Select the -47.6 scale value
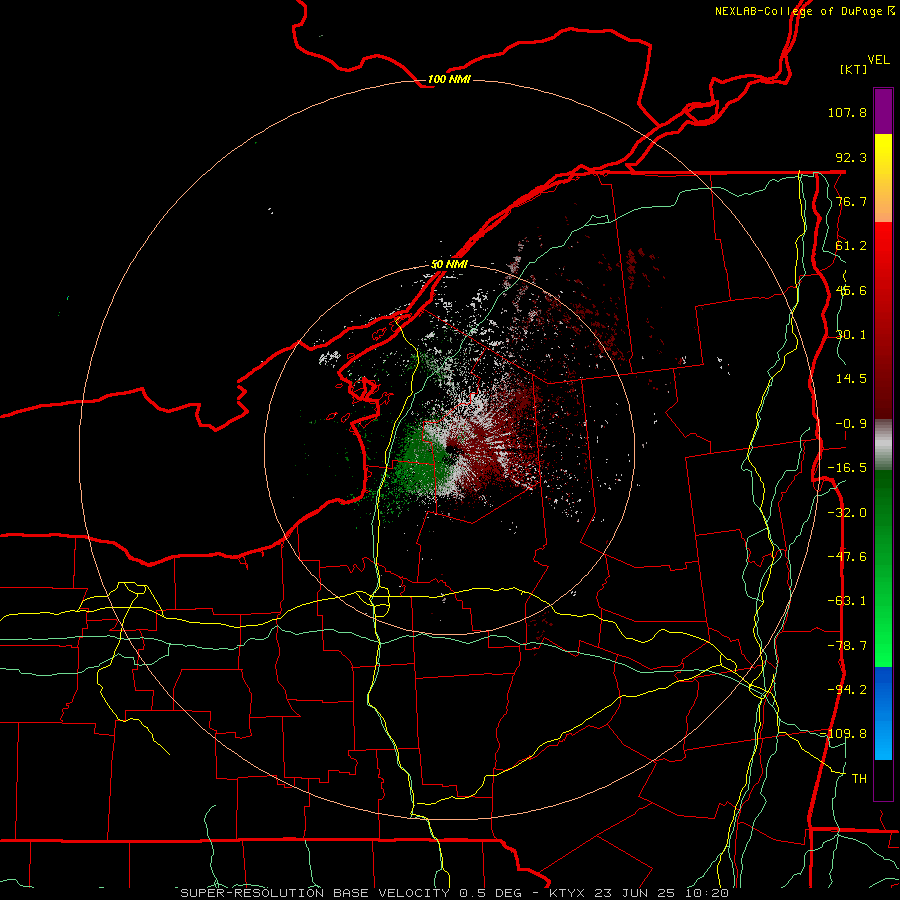Screen dimensions: 900x900 847,556
